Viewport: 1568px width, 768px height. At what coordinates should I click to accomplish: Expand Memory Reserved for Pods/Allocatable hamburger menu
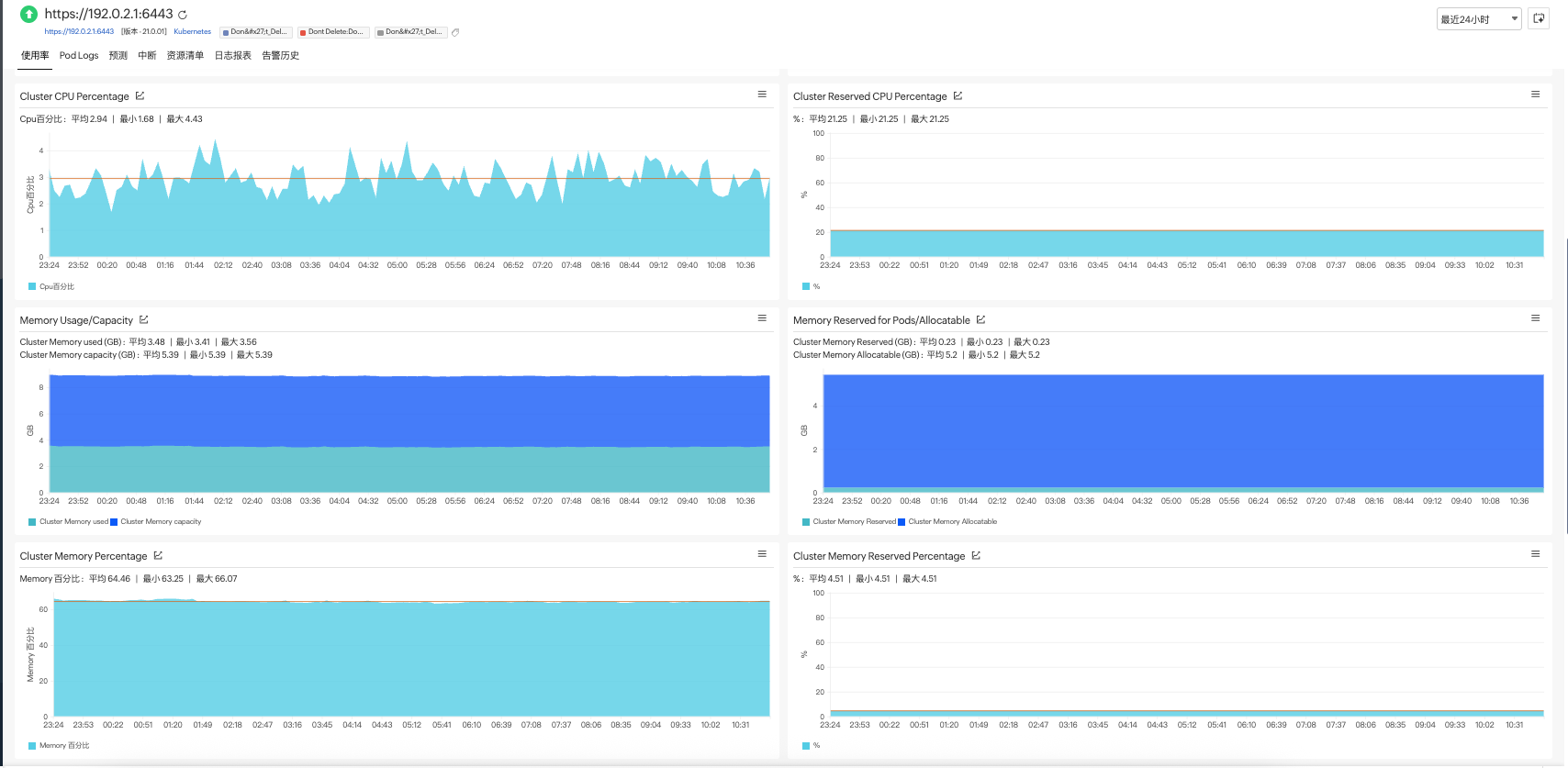click(x=1535, y=318)
